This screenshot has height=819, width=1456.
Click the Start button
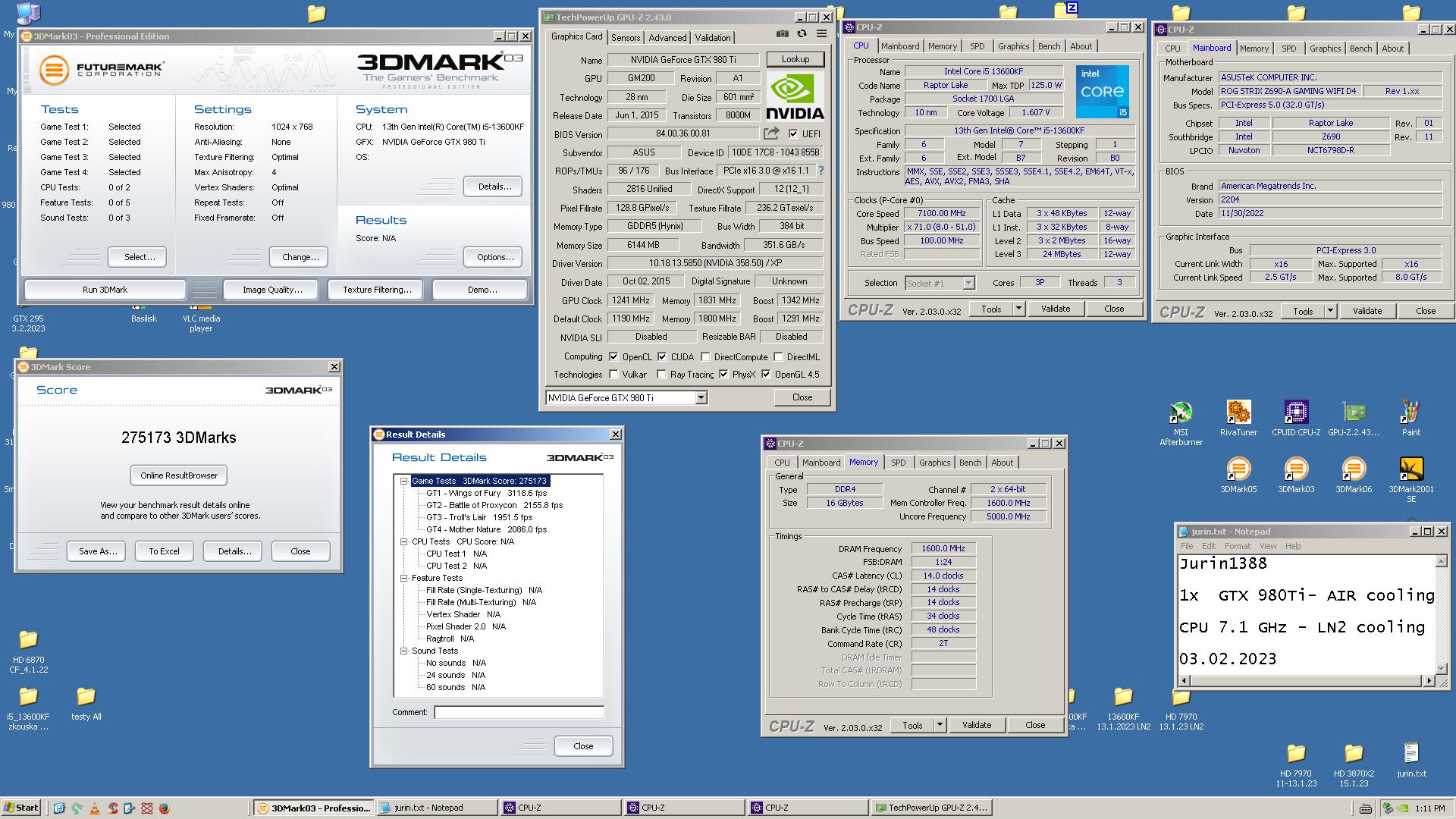21,808
